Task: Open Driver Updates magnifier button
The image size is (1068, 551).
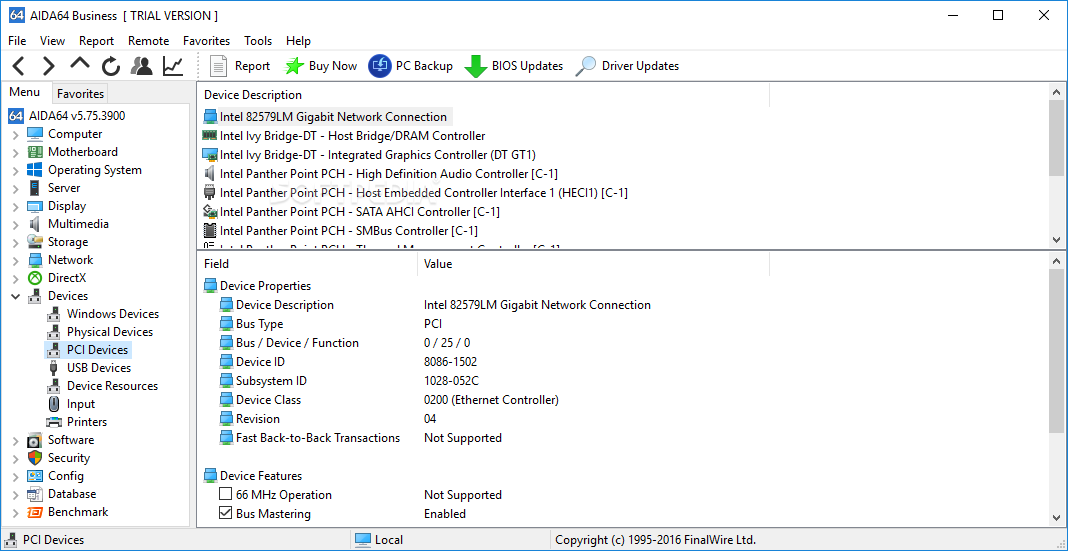Action: (627, 66)
